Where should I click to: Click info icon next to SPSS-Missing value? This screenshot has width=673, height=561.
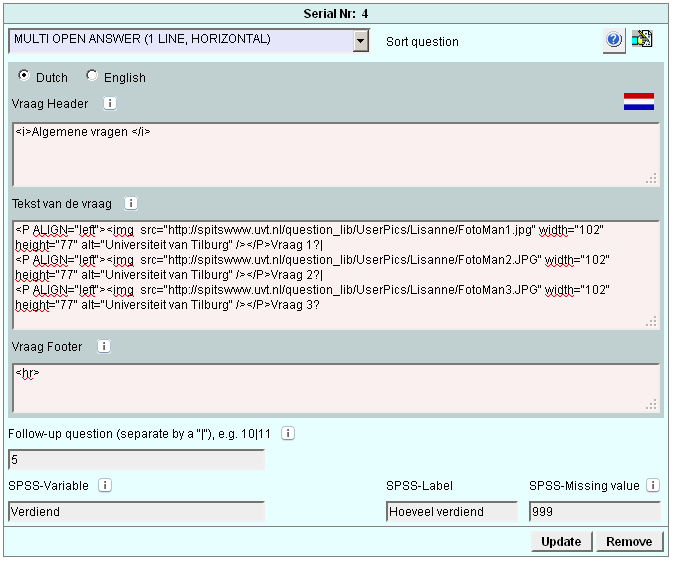tap(653, 485)
